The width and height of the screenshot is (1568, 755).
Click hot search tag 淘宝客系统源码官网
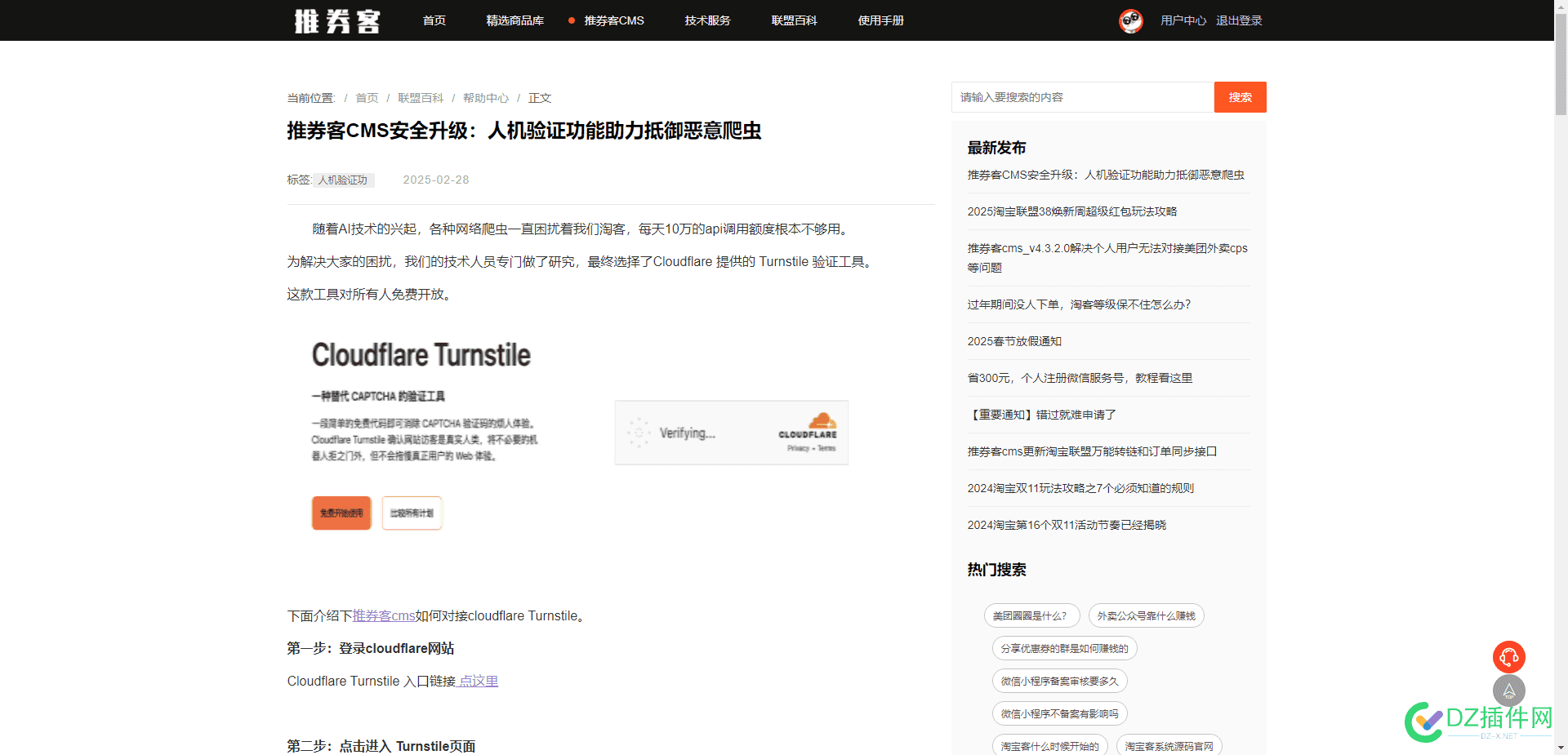[1169, 746]
